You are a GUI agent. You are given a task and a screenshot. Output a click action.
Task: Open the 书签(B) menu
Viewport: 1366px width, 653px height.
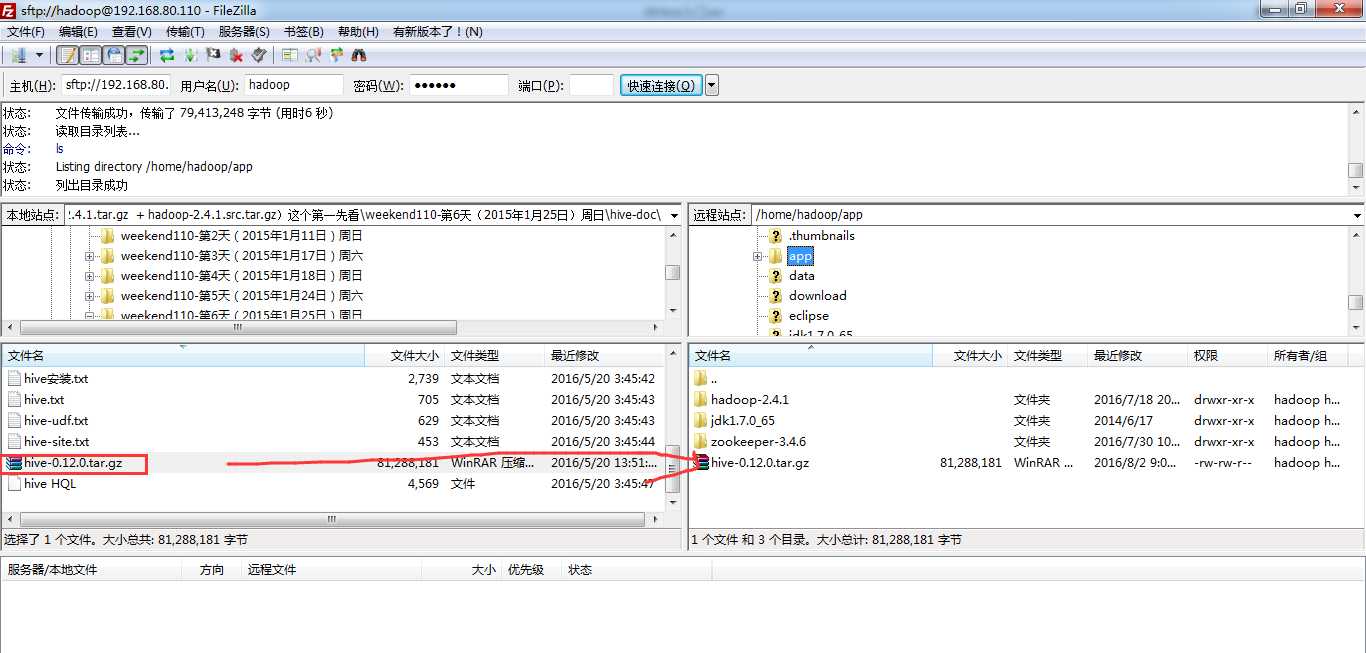pos(304,31)
